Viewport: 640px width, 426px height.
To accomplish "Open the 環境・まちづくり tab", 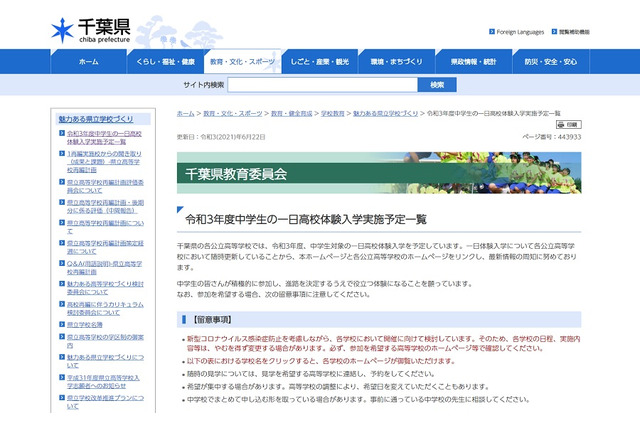I will 396,62.
